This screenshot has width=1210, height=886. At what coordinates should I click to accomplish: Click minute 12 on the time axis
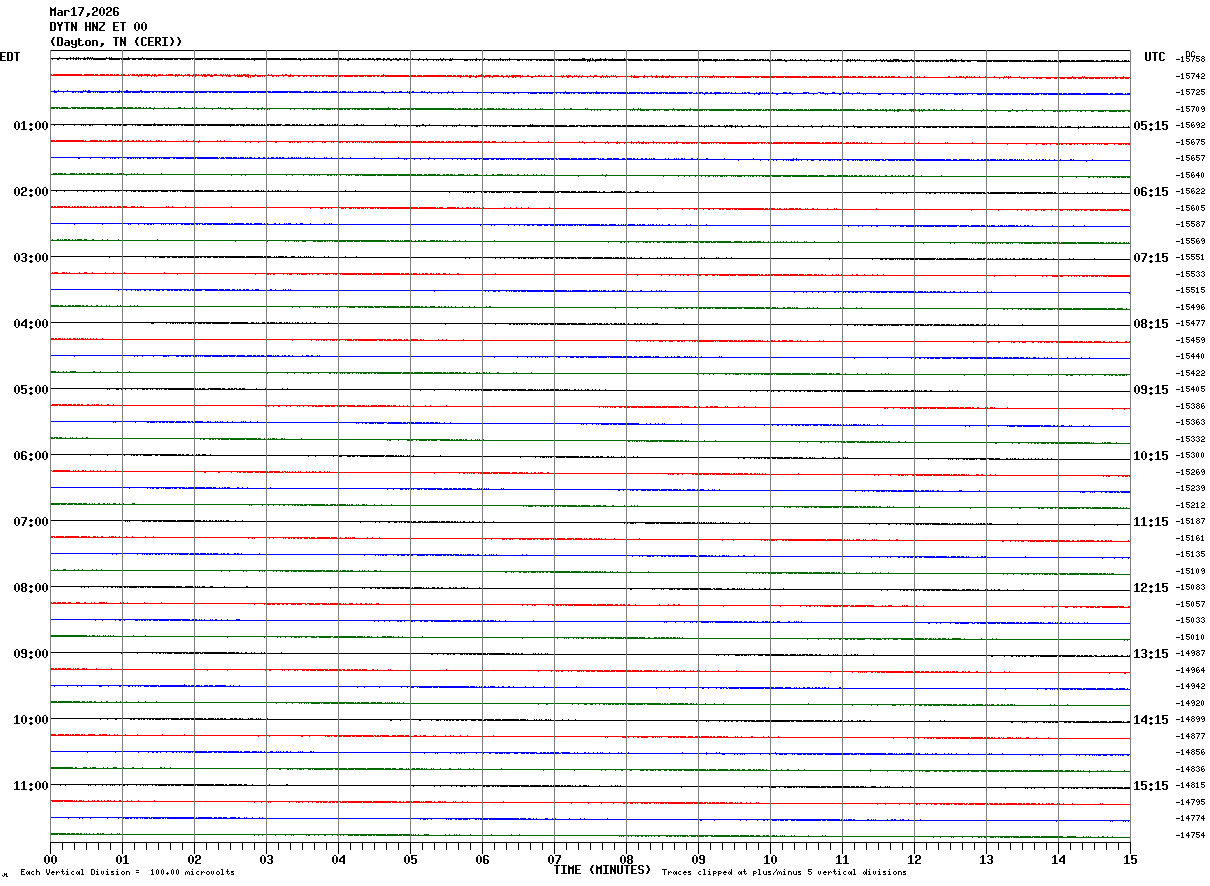point(914,859)
